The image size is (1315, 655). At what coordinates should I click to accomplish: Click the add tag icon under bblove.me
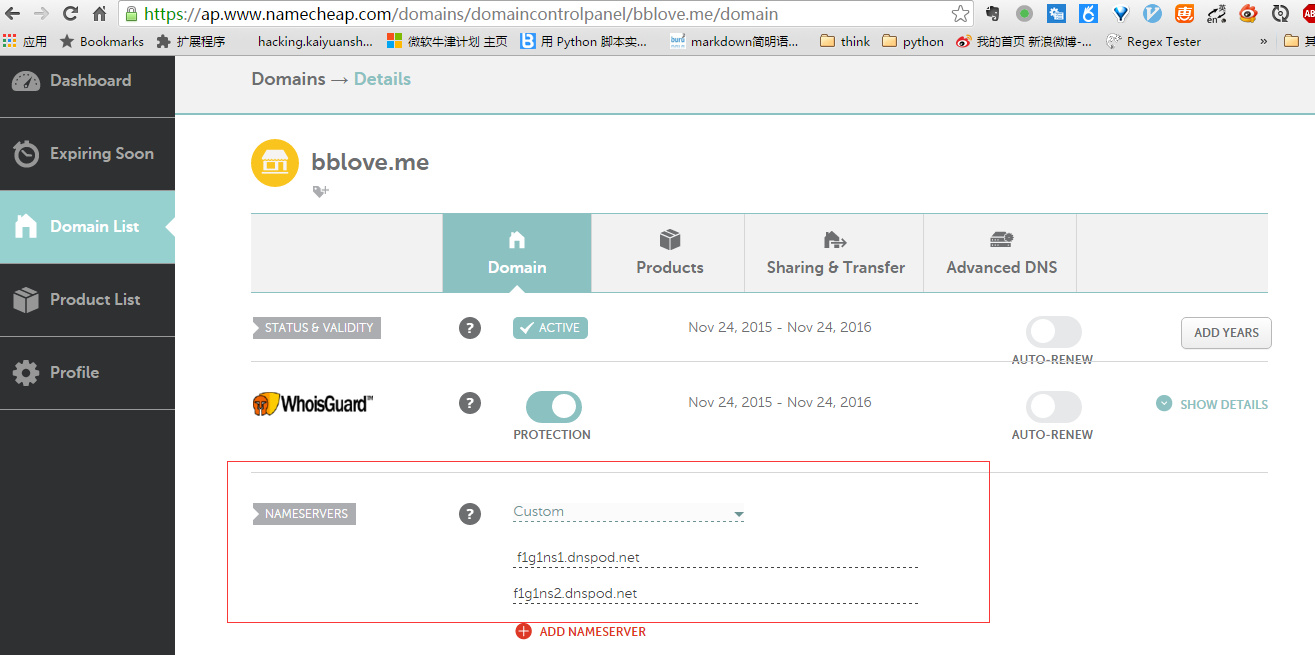point(320,191)
